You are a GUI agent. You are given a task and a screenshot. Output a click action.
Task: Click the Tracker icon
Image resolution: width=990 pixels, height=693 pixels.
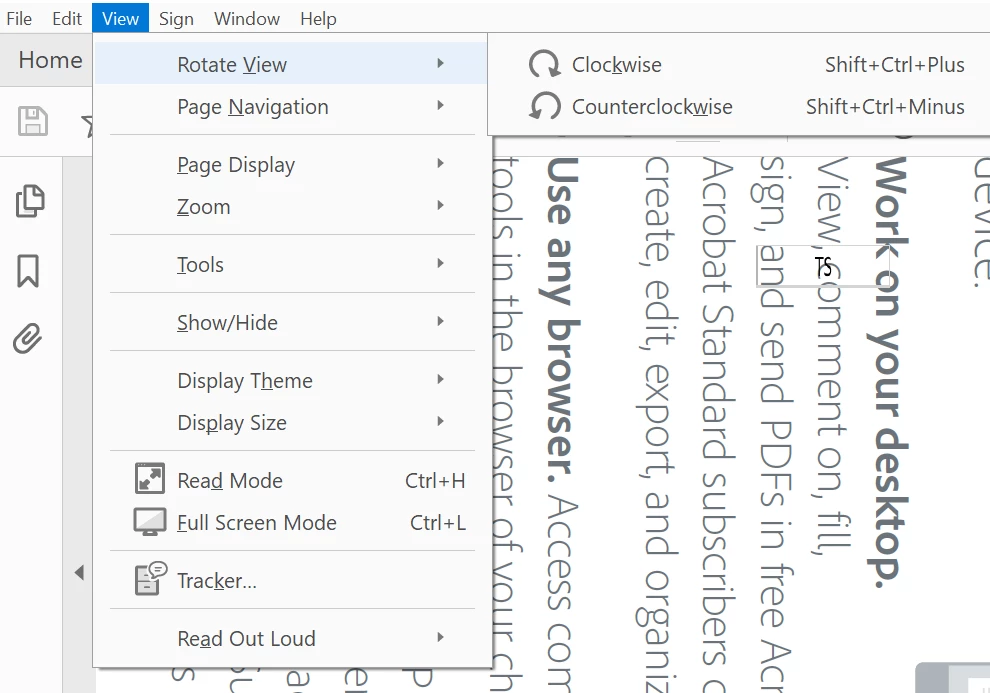[150, 579]
